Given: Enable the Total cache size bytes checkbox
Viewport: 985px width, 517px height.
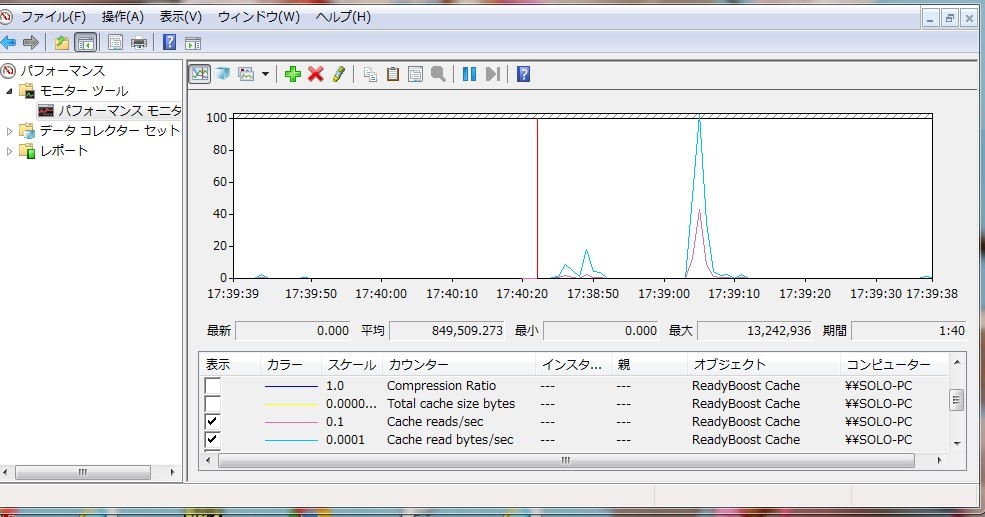Looking at the screenshot, I should (213, 404).
